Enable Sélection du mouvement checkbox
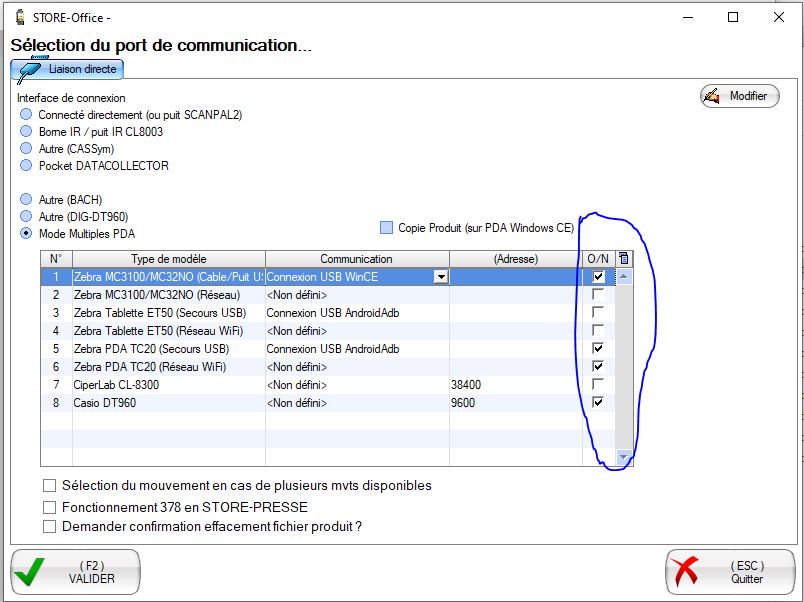 click(x=50, y=486)
